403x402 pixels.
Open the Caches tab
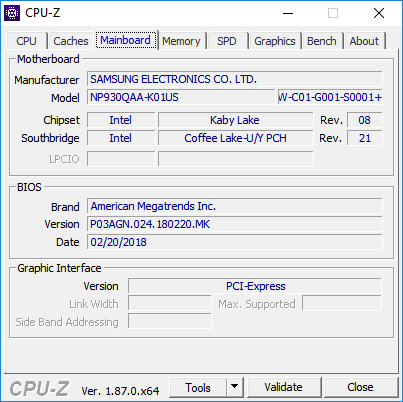(71, 41)
